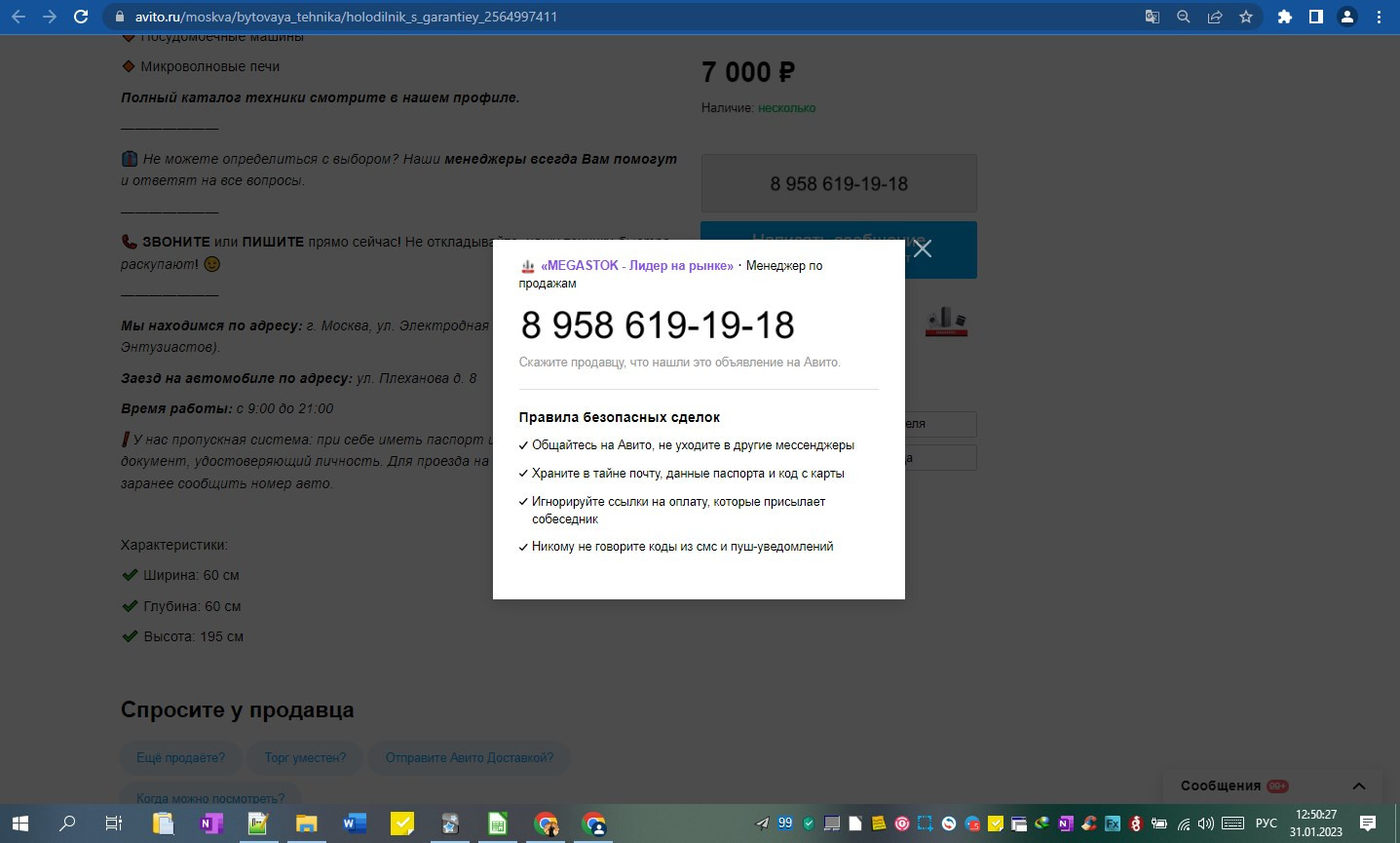This screenshot has height=843, width=1400.
Task: Click the address bar URL
Action: [346, 17]
